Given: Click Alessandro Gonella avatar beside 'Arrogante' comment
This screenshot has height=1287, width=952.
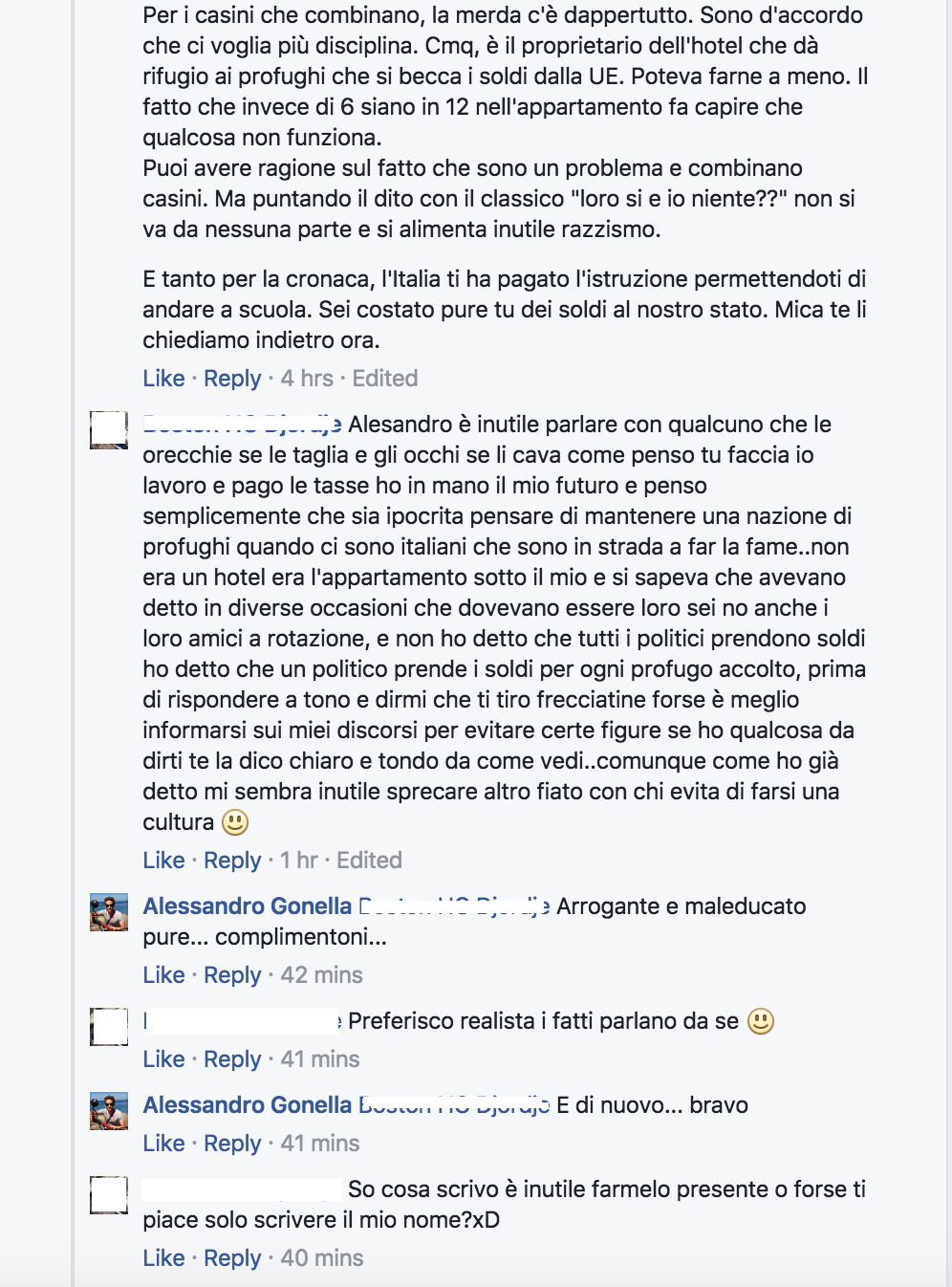Looking at the screenshot, I should 109,912.
